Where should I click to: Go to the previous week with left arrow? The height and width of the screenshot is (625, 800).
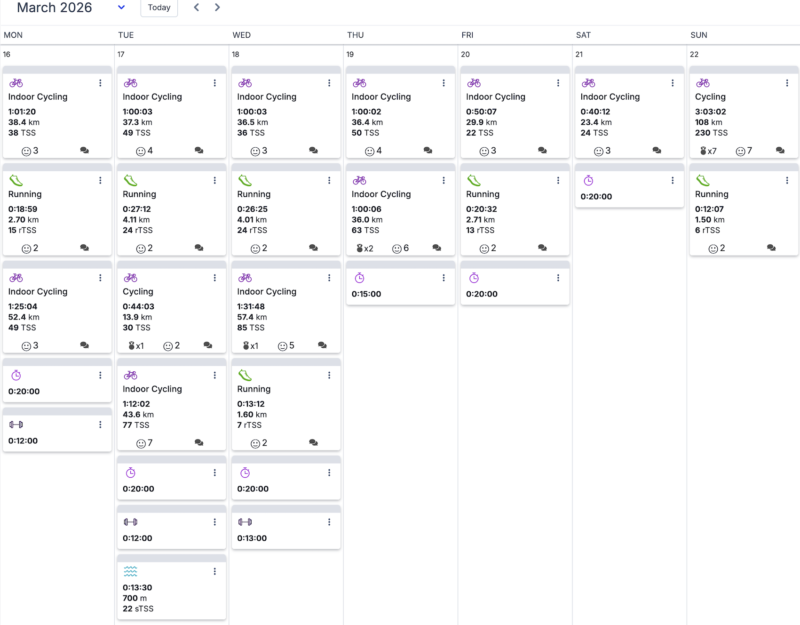tap(196, 8)
